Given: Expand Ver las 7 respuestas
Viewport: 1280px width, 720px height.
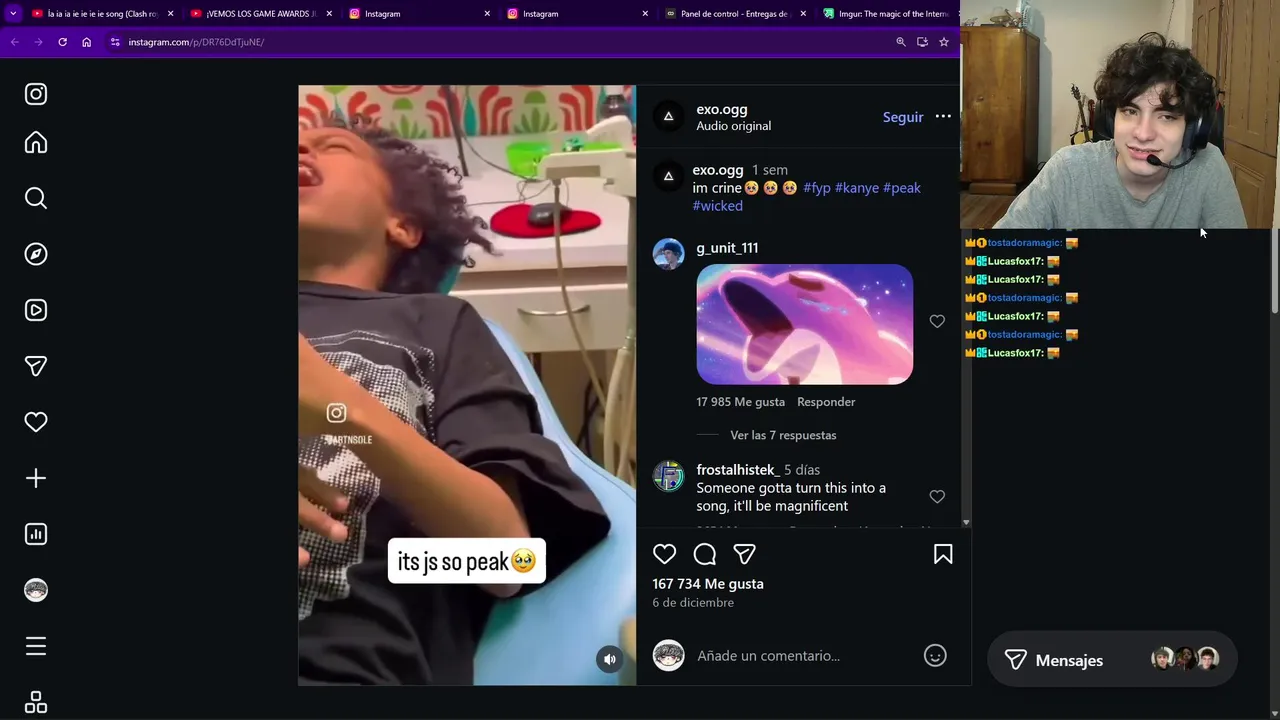Looking at the screenshot, I should (783, 435).
